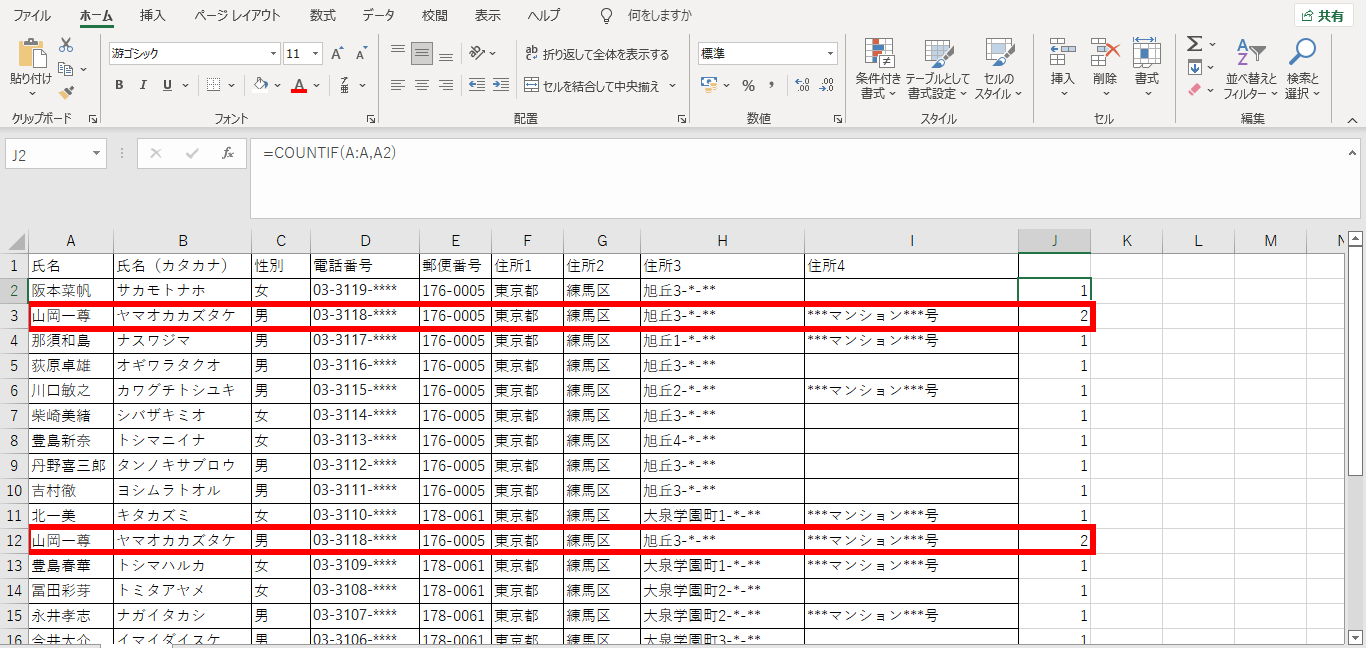Apply bold formatting with the B icon

(x=118, y=85)
